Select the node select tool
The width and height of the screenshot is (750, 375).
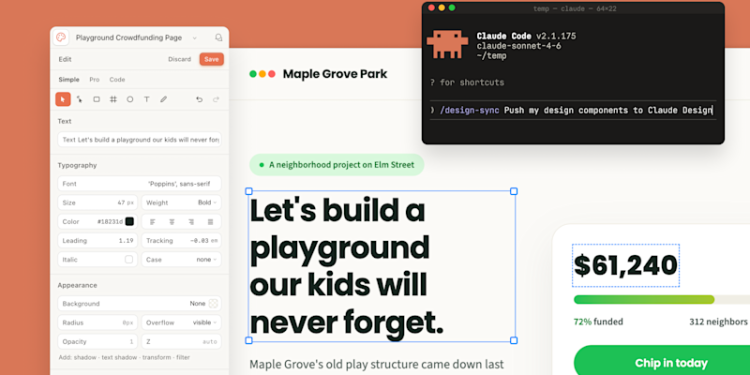point(79,99)
